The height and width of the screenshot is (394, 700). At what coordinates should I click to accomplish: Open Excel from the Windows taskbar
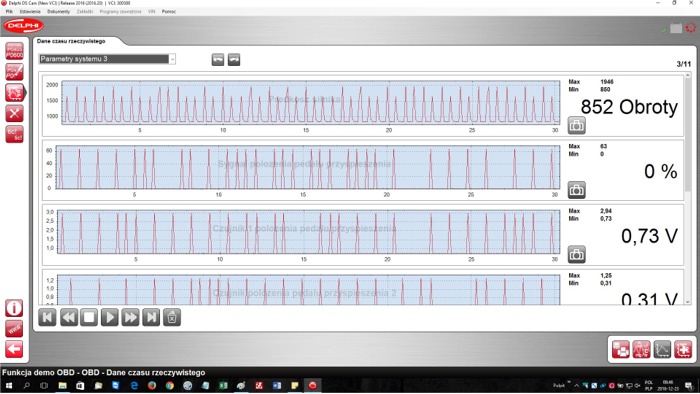(x=223, y=386)
